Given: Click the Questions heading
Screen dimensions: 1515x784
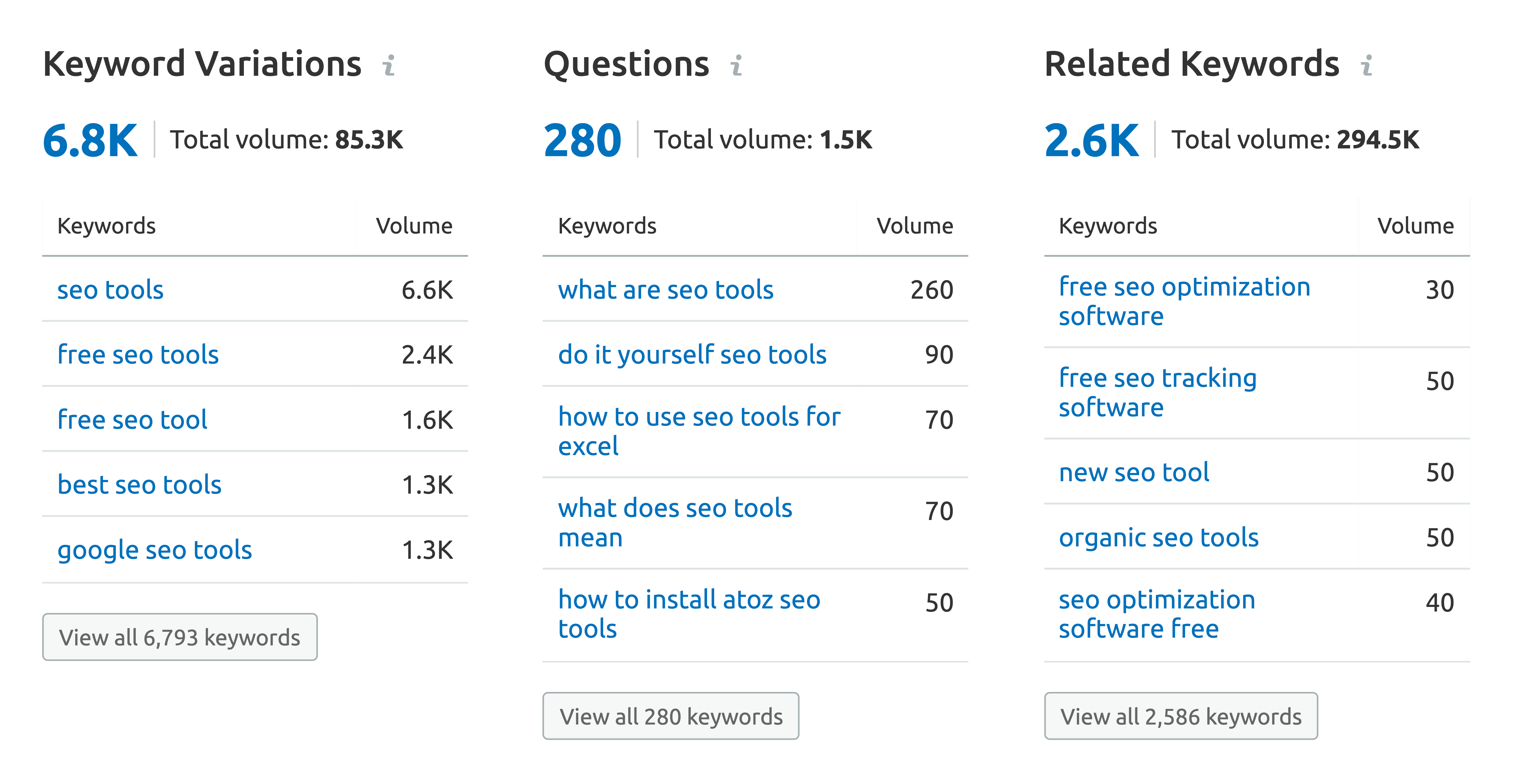Looking at the screenshot, I should point(626,65).
